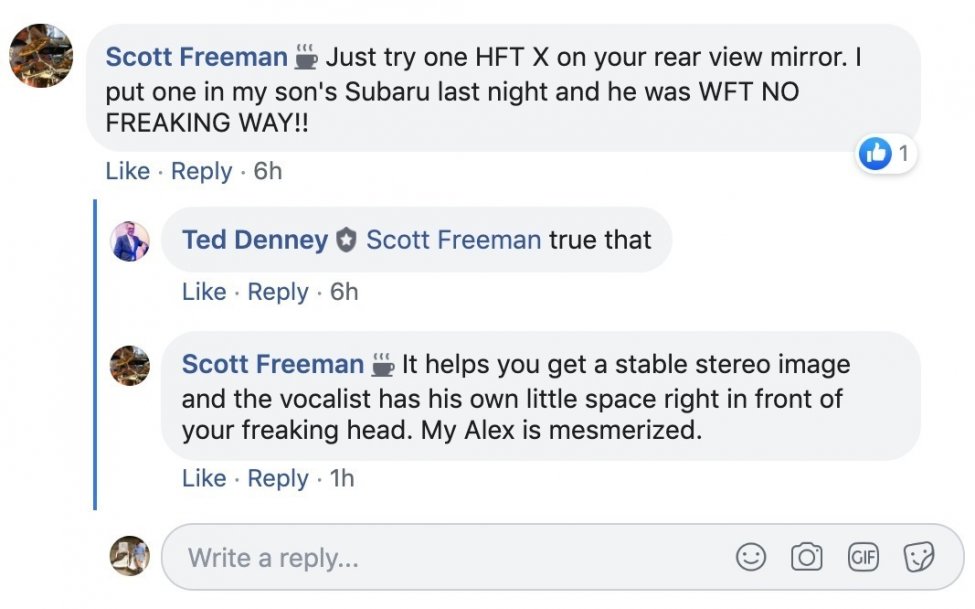The height and width of the screenshot is (609, 975).
Task: Open the GIF picker icon
Action: (x=862, y=557)
